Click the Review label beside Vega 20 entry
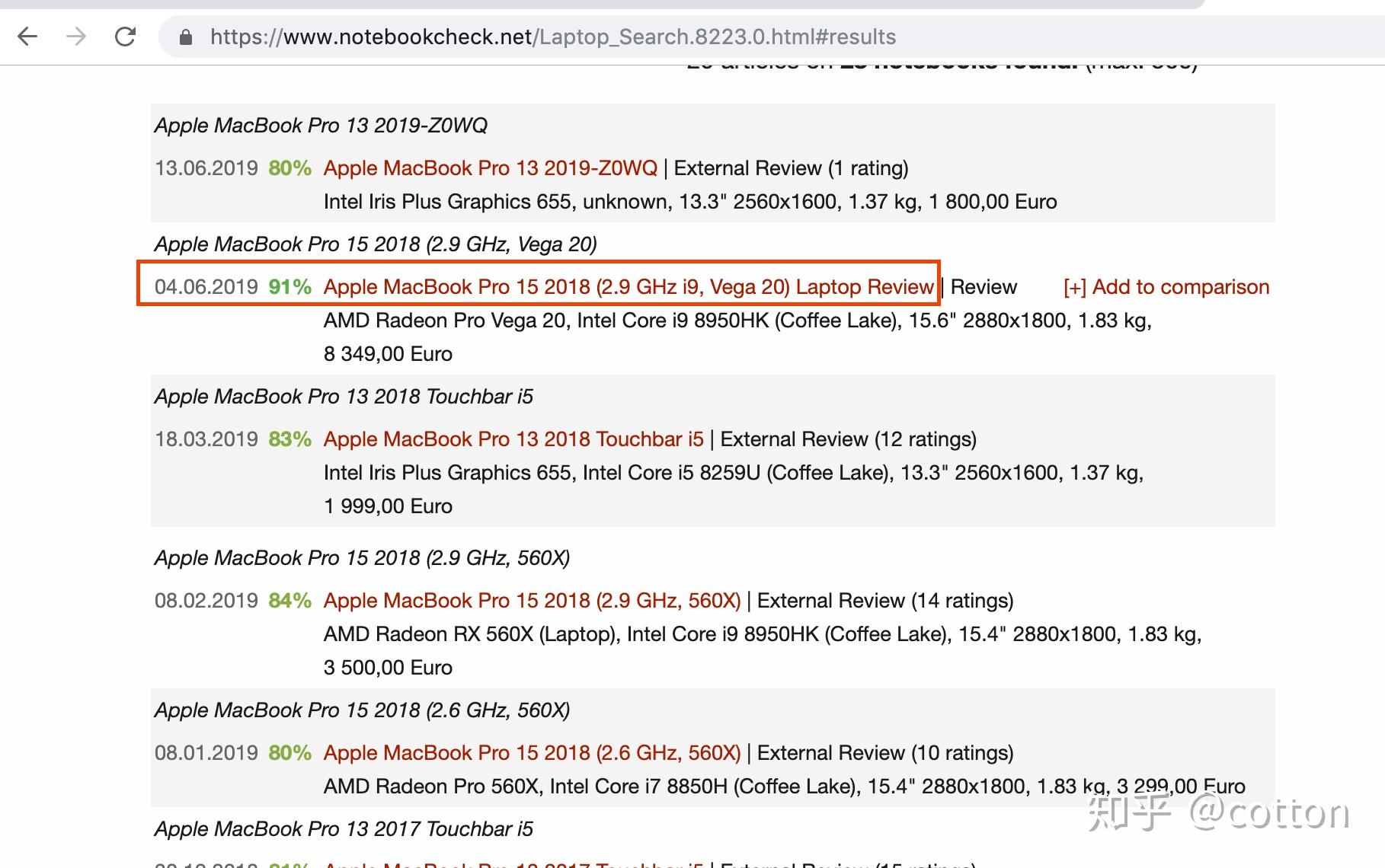Screen dimensions: 1385x868 point(983,287)
